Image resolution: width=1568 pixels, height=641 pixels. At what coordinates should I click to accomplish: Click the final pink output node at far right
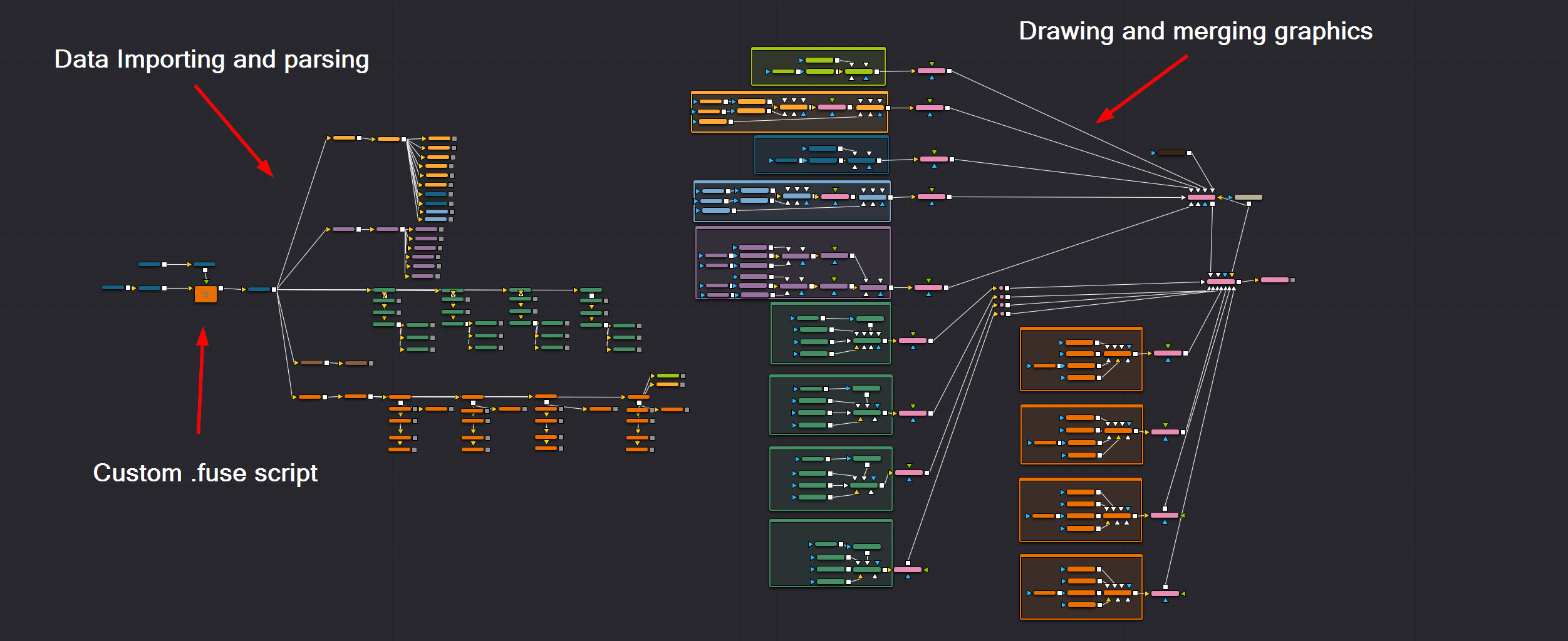1274,280
